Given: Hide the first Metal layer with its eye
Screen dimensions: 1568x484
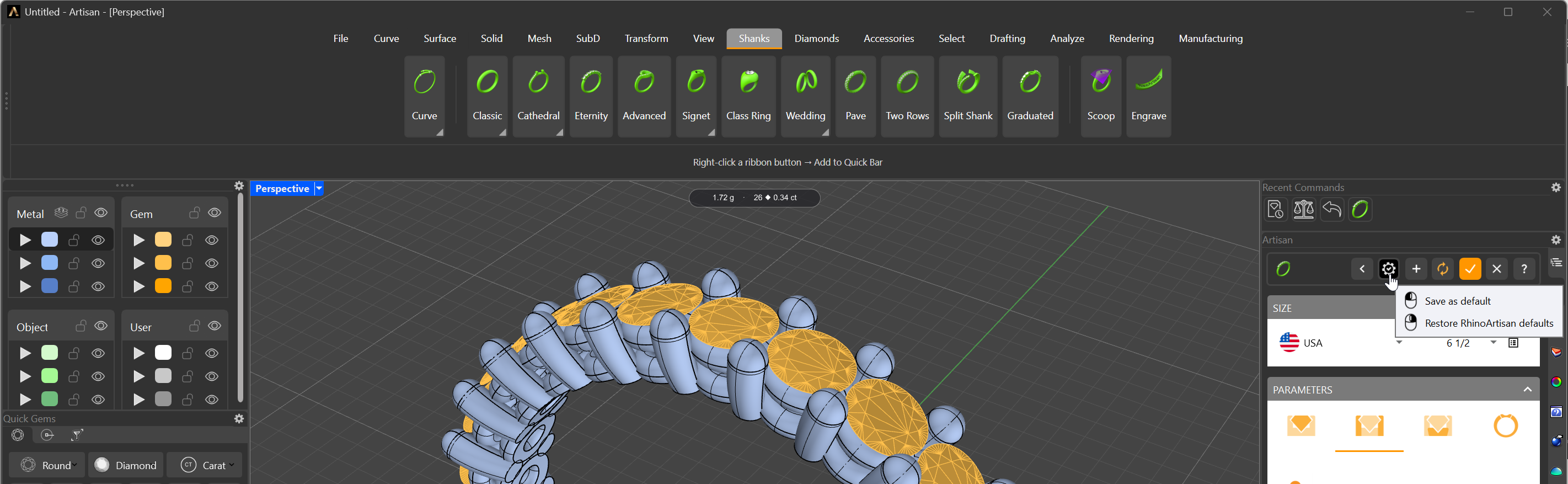Looking at the screenshot, I should [98, 241].
